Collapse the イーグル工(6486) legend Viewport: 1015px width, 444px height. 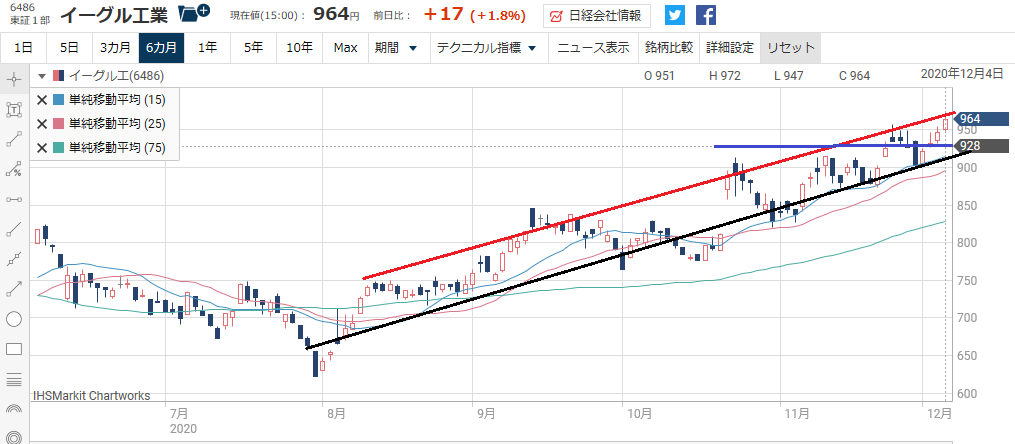[x=42, y=76]
